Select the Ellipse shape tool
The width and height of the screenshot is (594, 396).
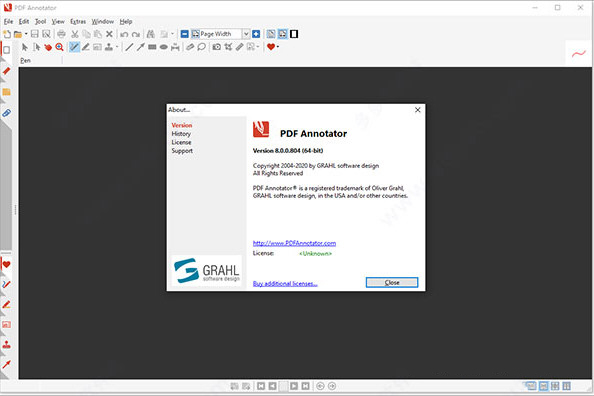164,47
